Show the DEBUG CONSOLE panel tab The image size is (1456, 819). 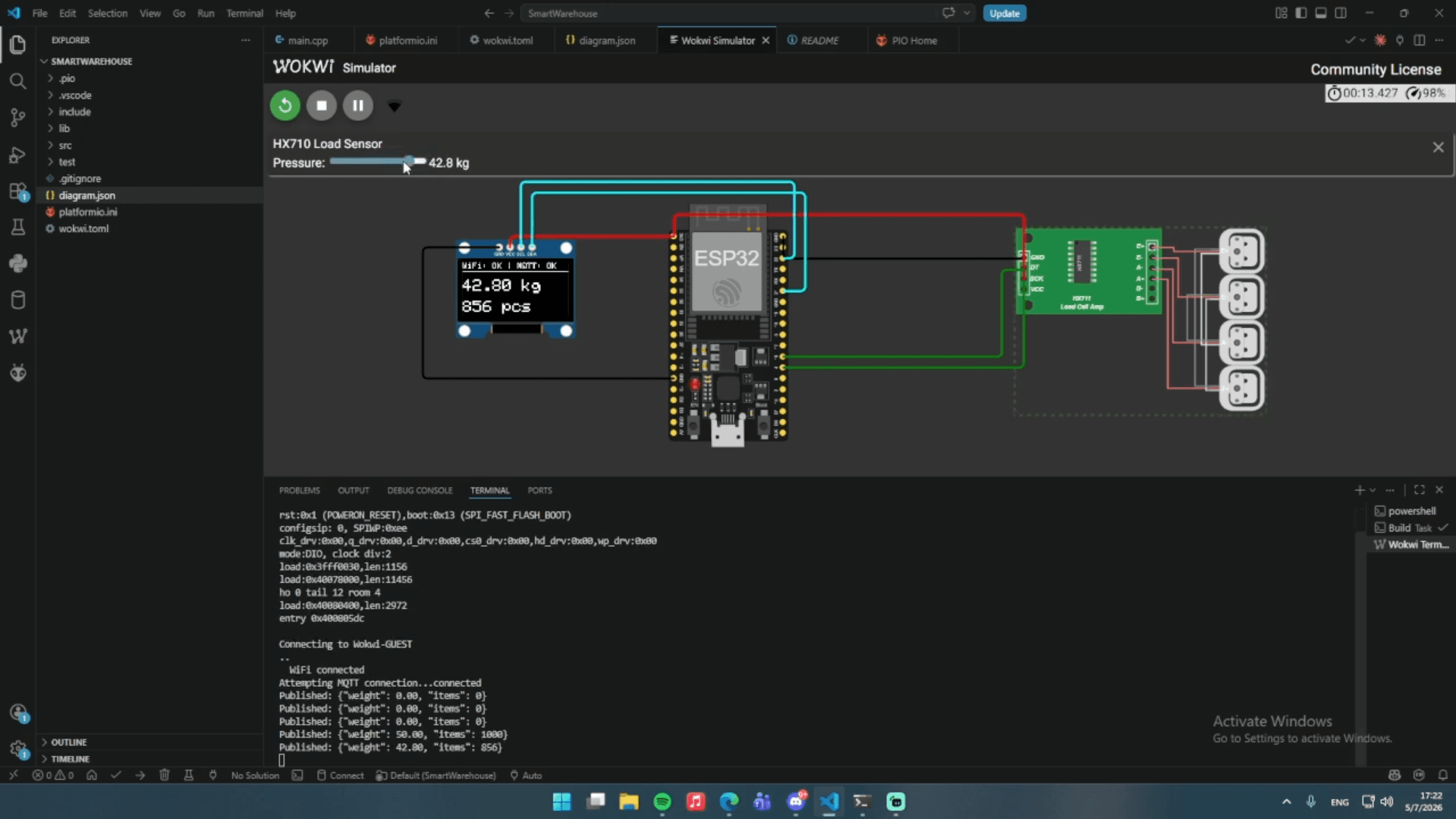[x=420, y=490]
